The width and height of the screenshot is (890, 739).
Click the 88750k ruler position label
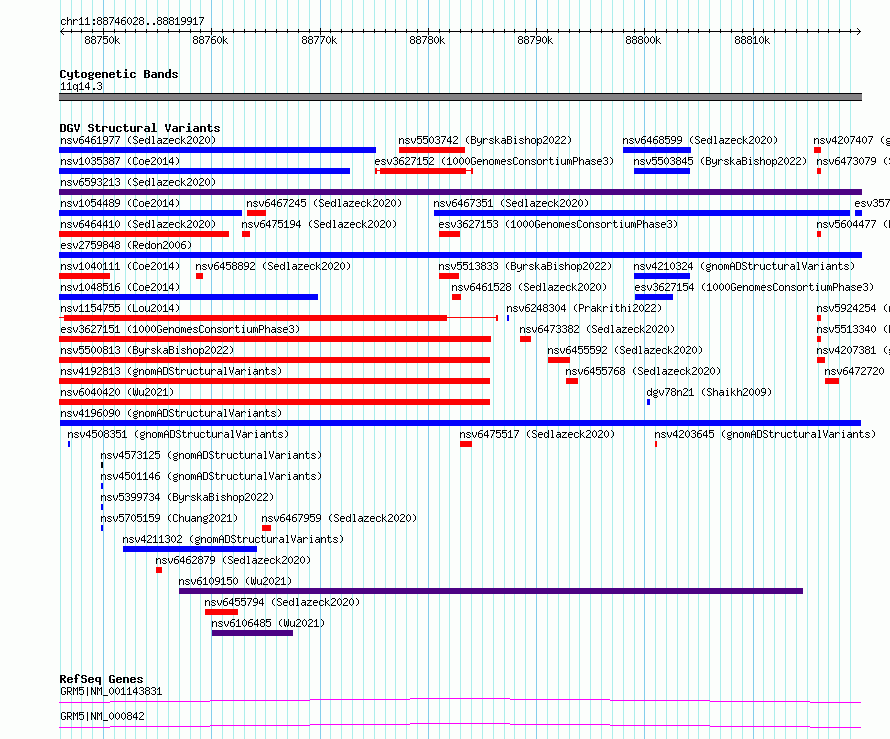102,40
